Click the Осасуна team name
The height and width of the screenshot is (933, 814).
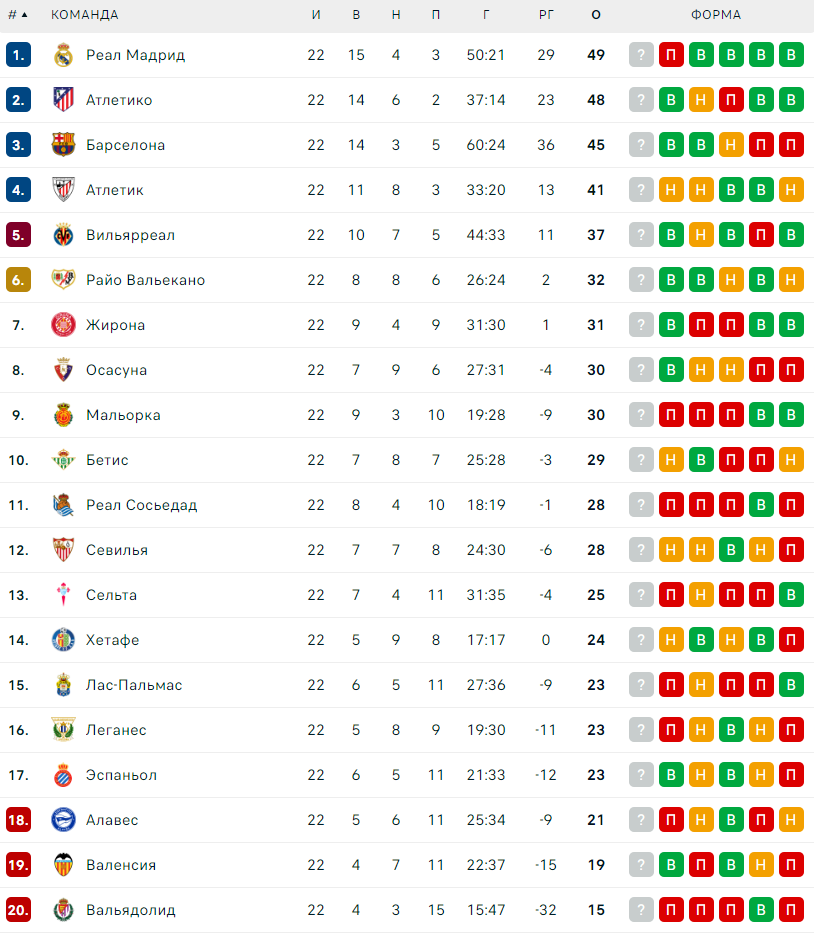pyautogui.click(x=116, y=370)
